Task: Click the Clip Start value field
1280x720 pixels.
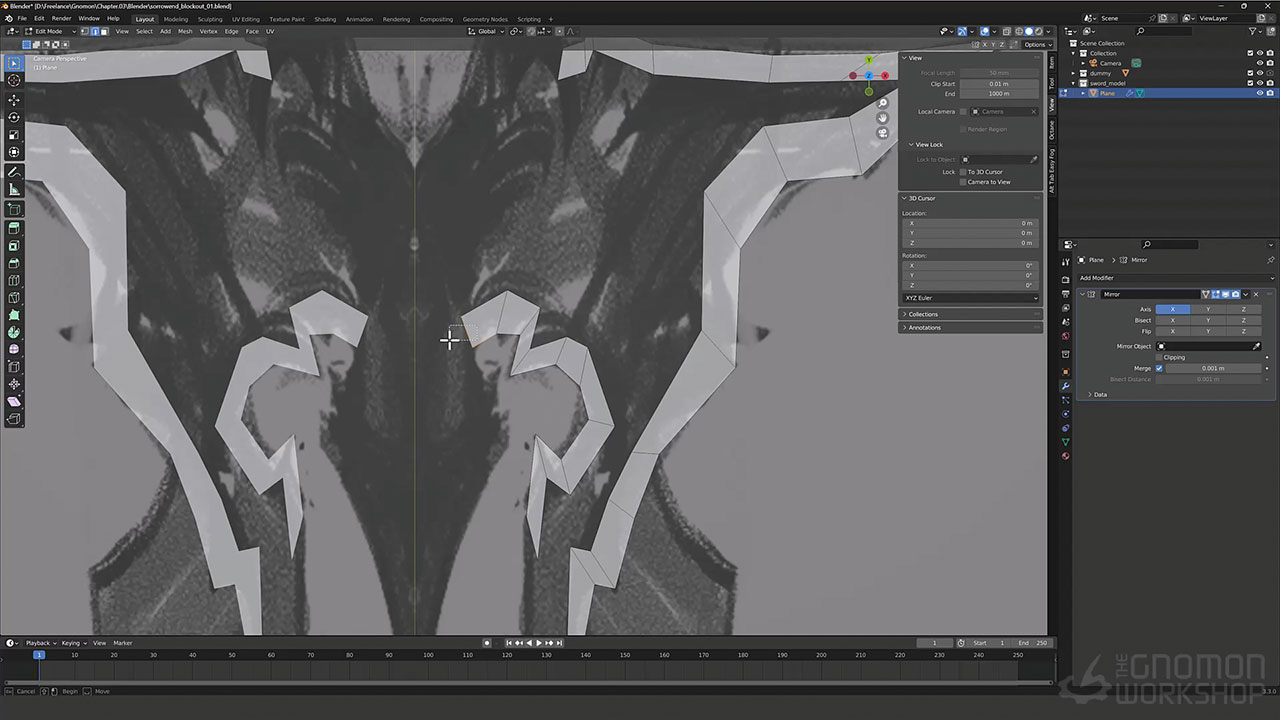Action: (x=998, y=83)
